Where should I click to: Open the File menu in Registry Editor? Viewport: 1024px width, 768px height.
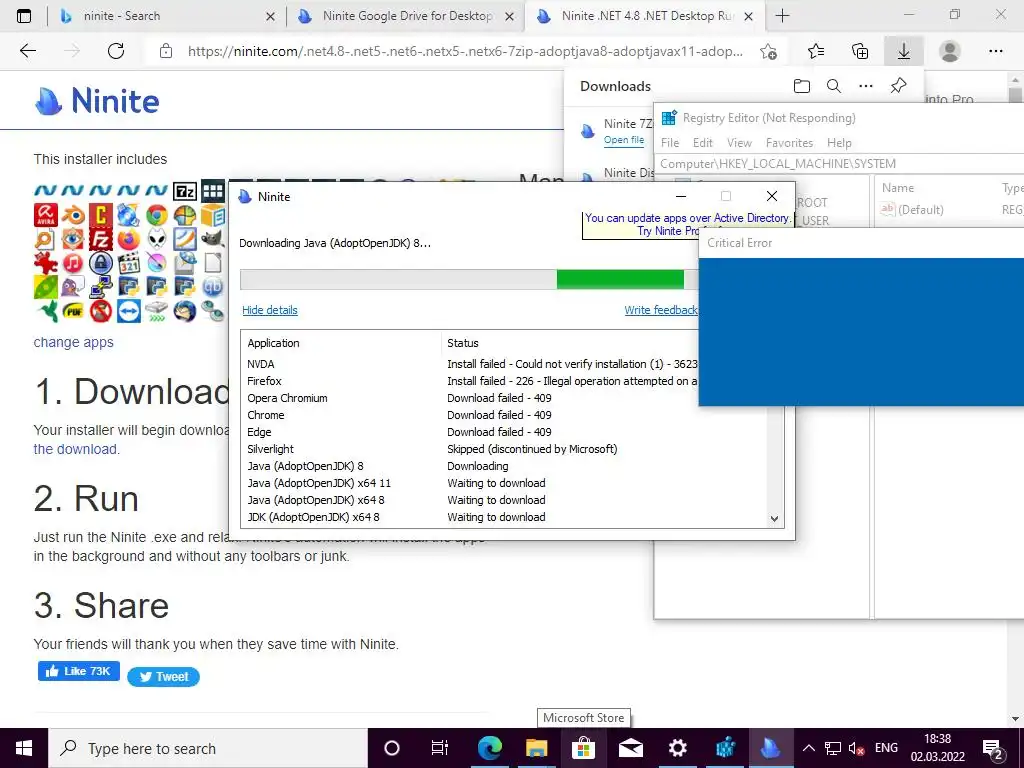pyautogui.click(x=670, y=142)
